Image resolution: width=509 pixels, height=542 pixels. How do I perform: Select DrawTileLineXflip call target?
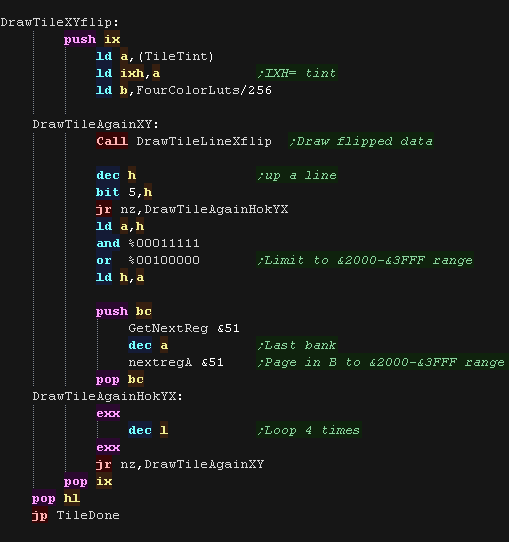coord(204,141)
